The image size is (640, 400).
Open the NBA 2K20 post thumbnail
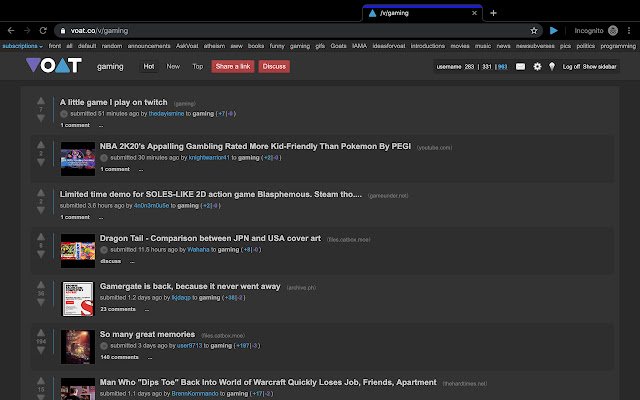tap(78, 159)
